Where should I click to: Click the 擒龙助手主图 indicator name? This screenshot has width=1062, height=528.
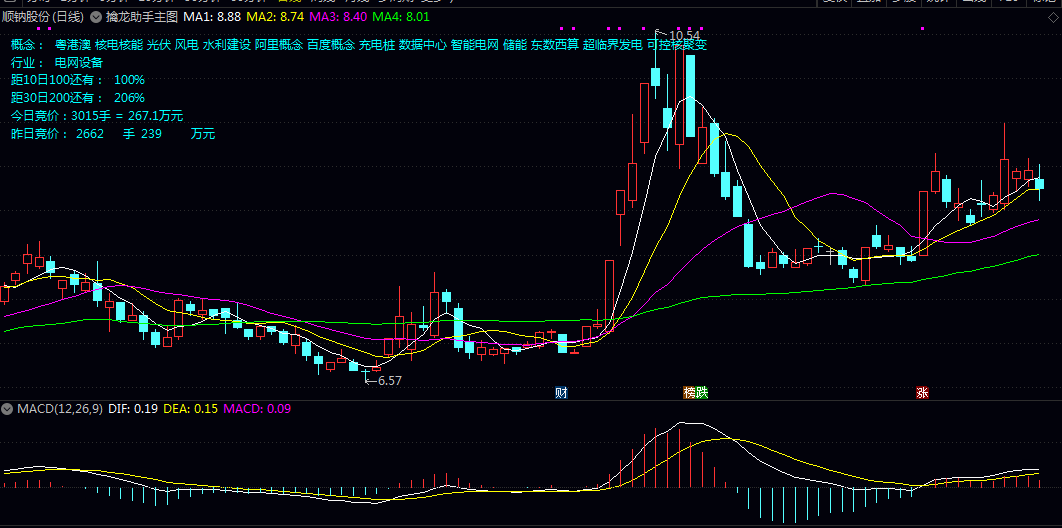pos(140,16)
